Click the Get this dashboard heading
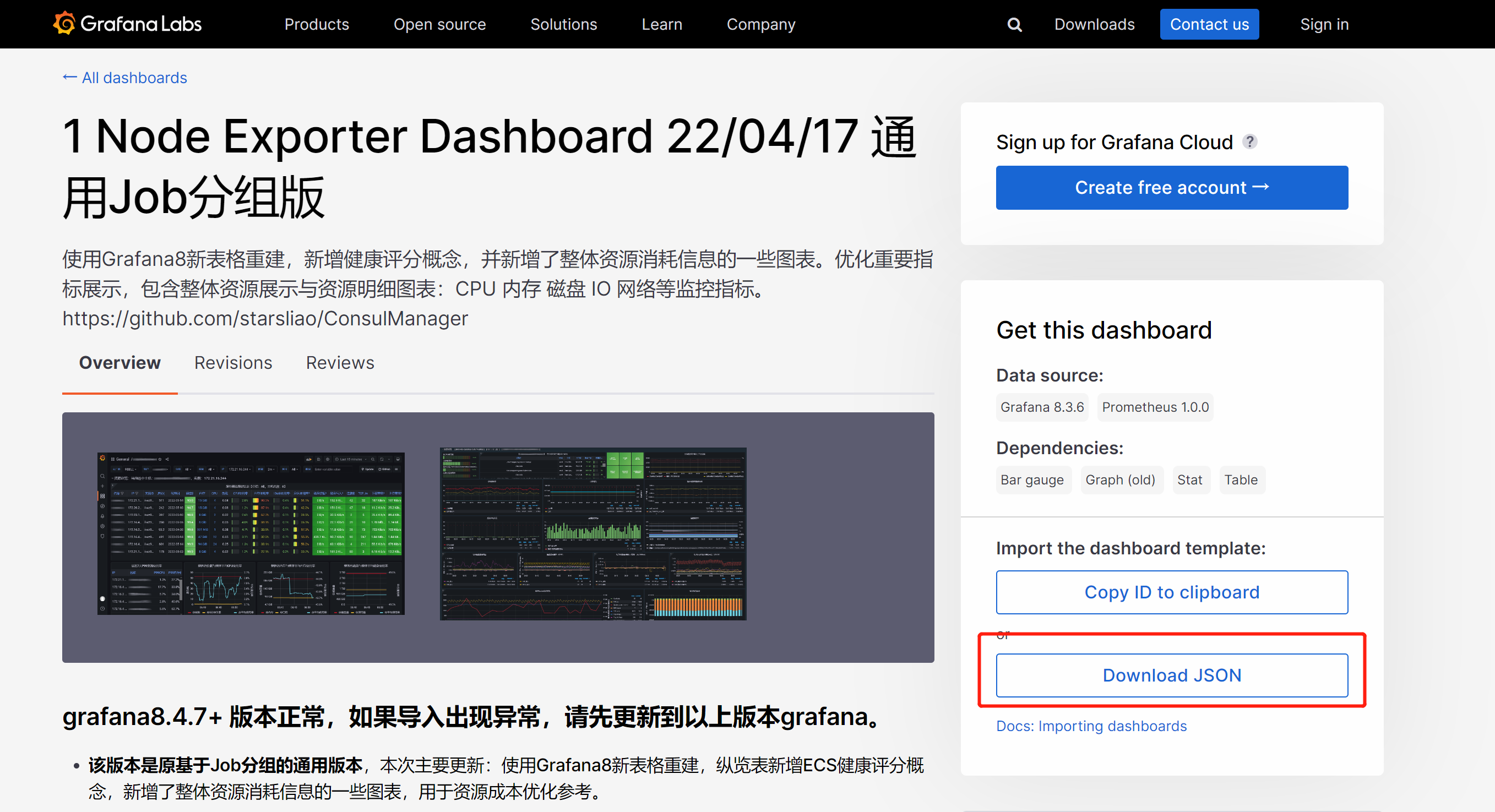 pyautogui.click(x=1103, y=330)
